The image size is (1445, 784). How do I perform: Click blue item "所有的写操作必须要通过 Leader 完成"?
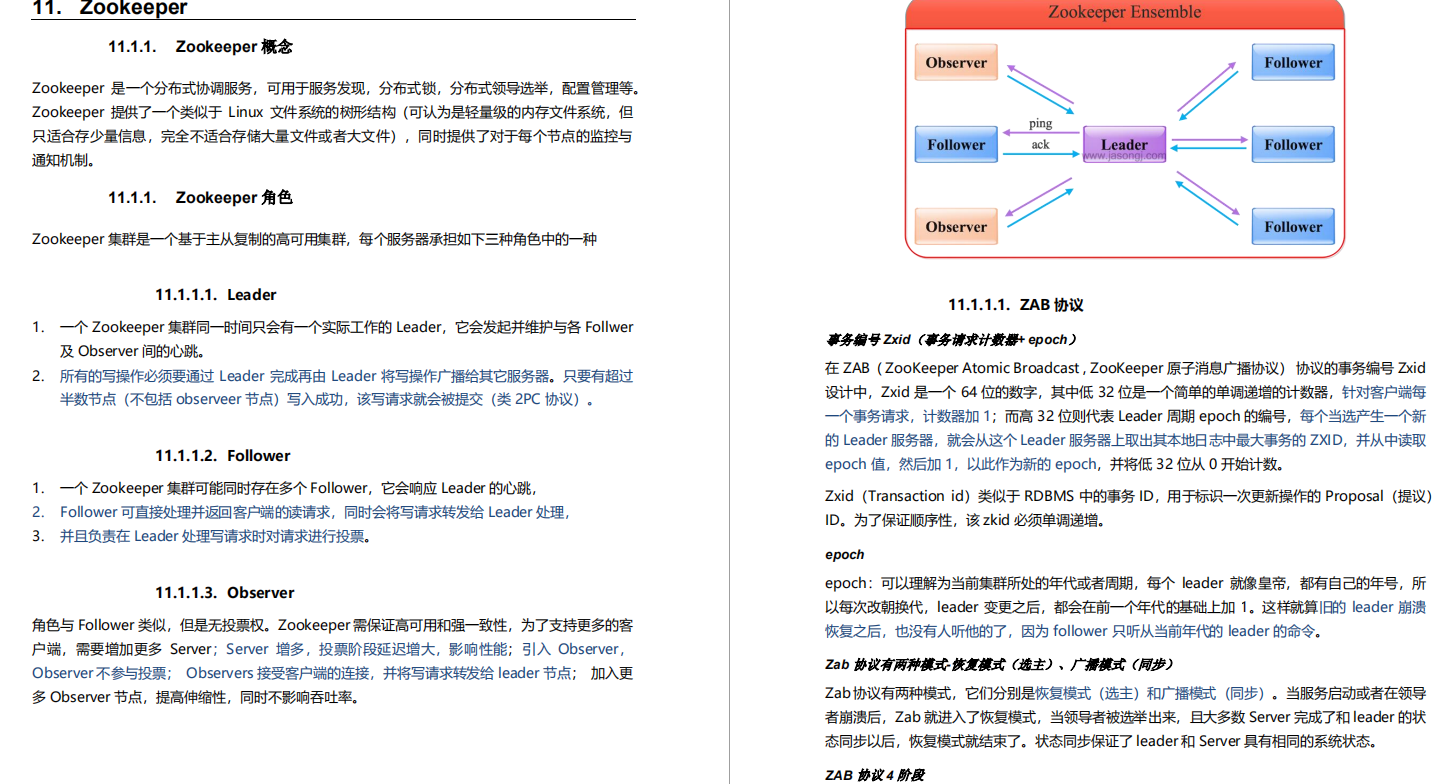click(x=346, y=376)
